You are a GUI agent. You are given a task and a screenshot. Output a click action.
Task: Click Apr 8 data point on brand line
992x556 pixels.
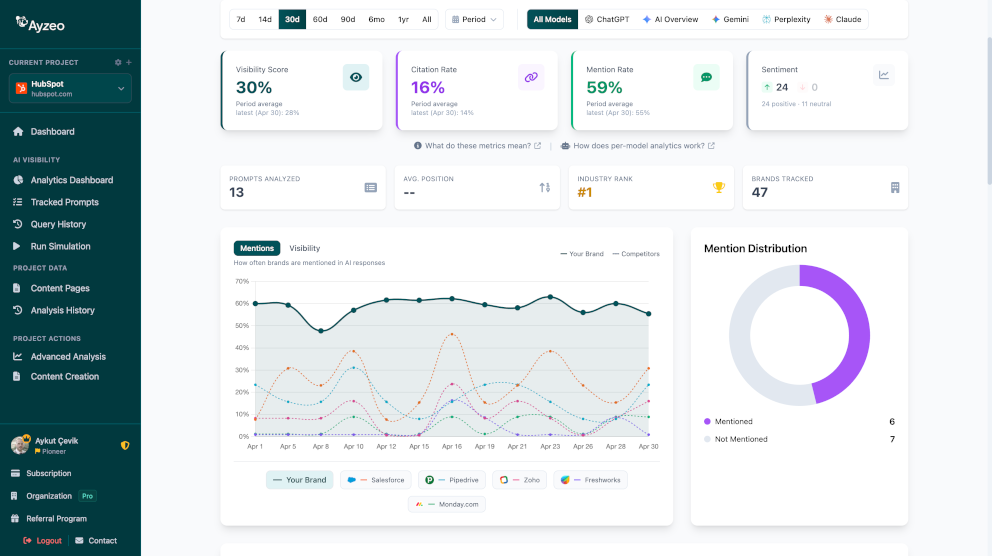tap(321, 331)
